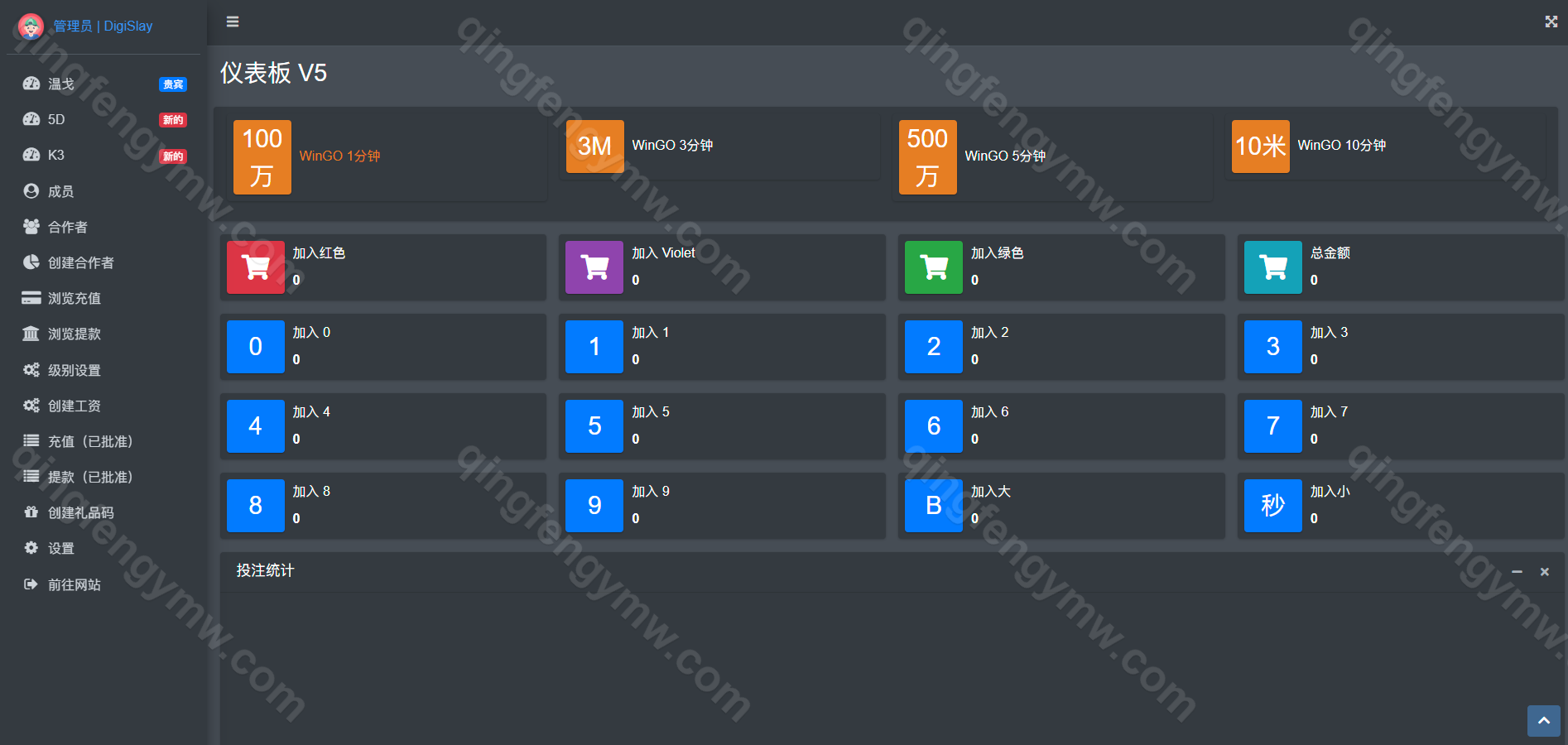The width and height of the screenshot is (1568, 745).
Task: Click the 加入绿色 label
Action: [998, 253]
